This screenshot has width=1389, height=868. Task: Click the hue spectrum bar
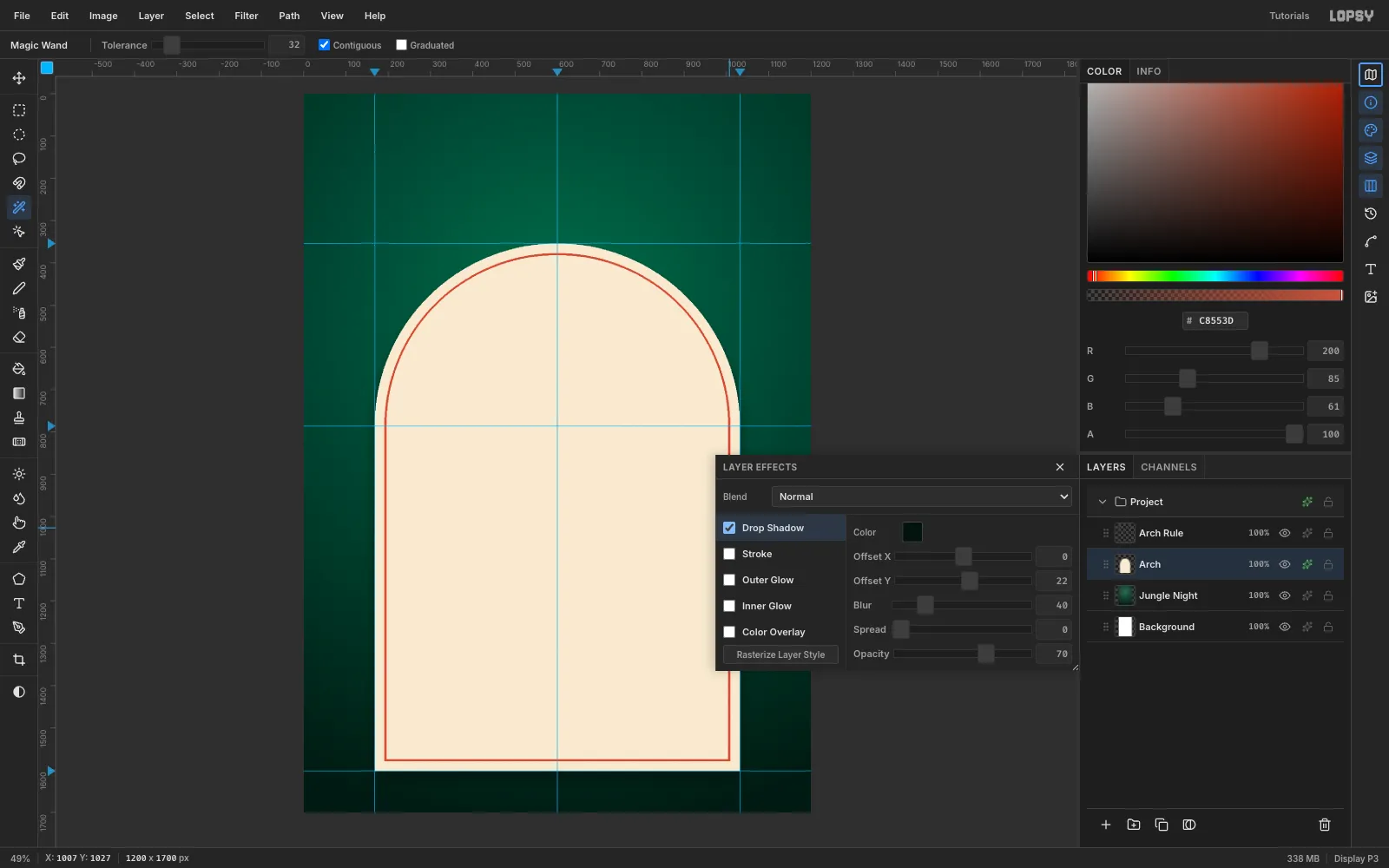1215,276
